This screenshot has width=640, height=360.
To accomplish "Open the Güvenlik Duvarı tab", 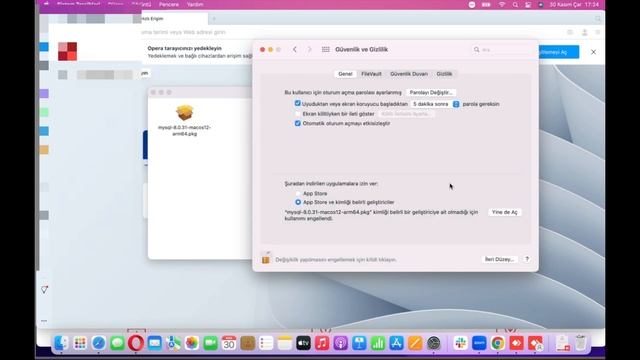I will [409, 74].
